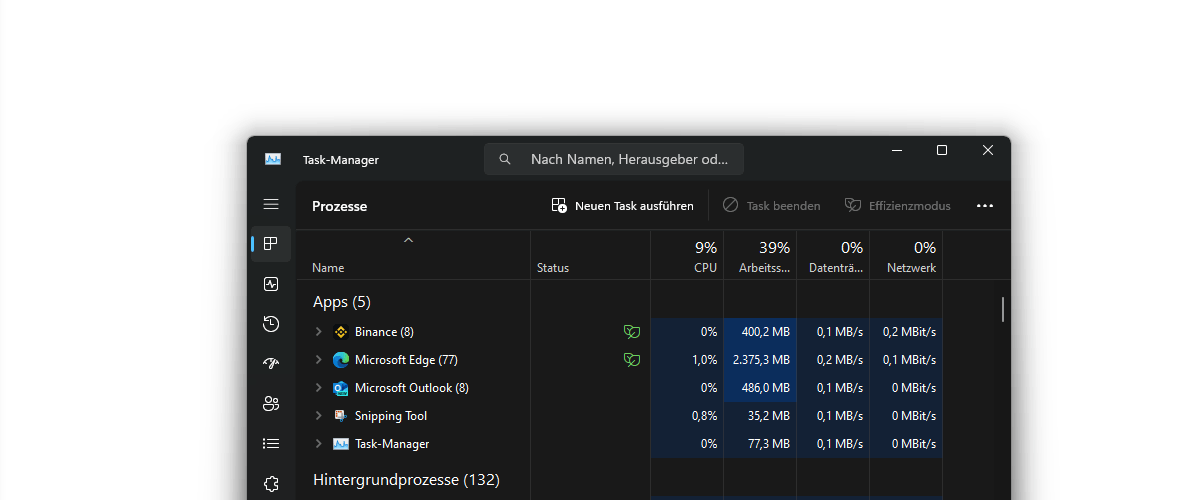The height and width of the screenshot is (500, 1199).
Task: Click Effizienzmodus button
Action: coord(898,206)
